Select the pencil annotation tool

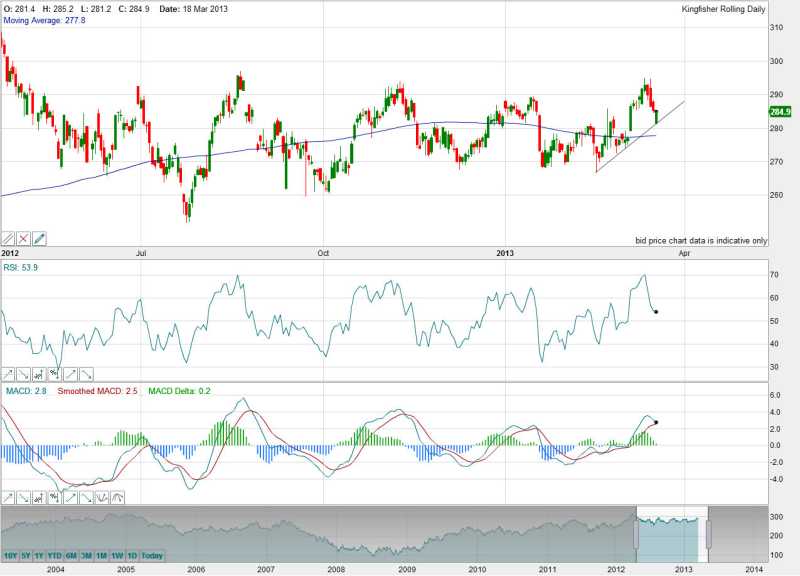pos(39,238)
